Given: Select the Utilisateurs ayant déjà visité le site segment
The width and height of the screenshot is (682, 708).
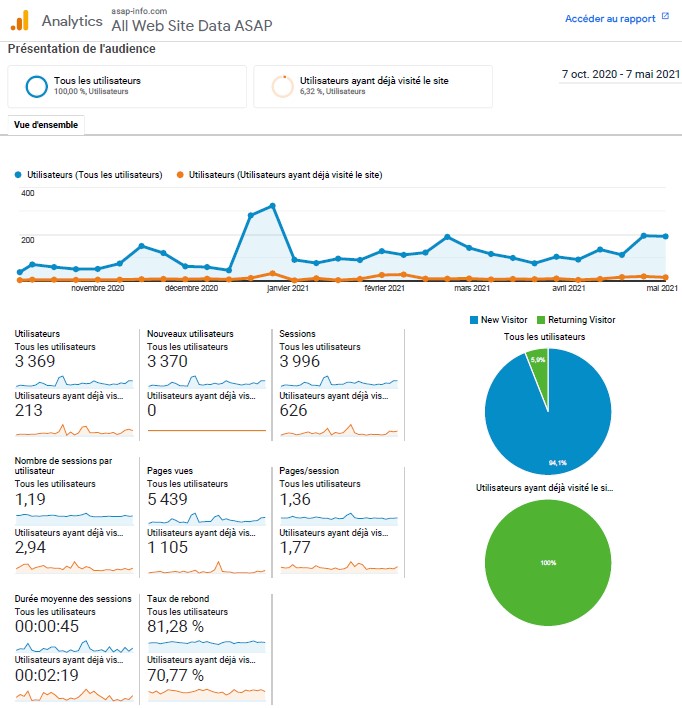Looking at the screenshot, I should point(373,86).
